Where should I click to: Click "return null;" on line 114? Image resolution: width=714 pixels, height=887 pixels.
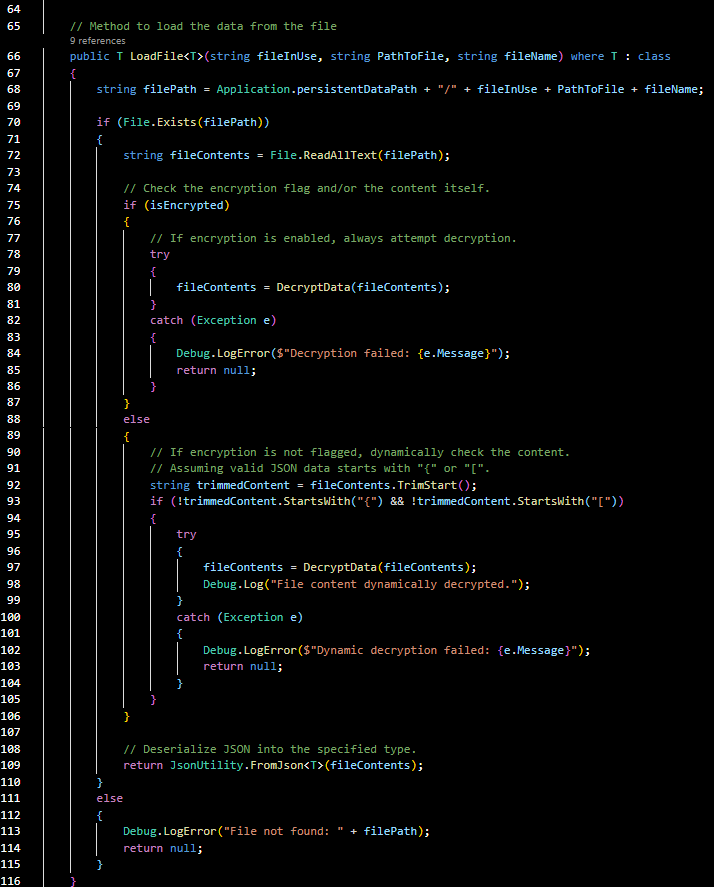pyautogui.click(x=163, y=848)
